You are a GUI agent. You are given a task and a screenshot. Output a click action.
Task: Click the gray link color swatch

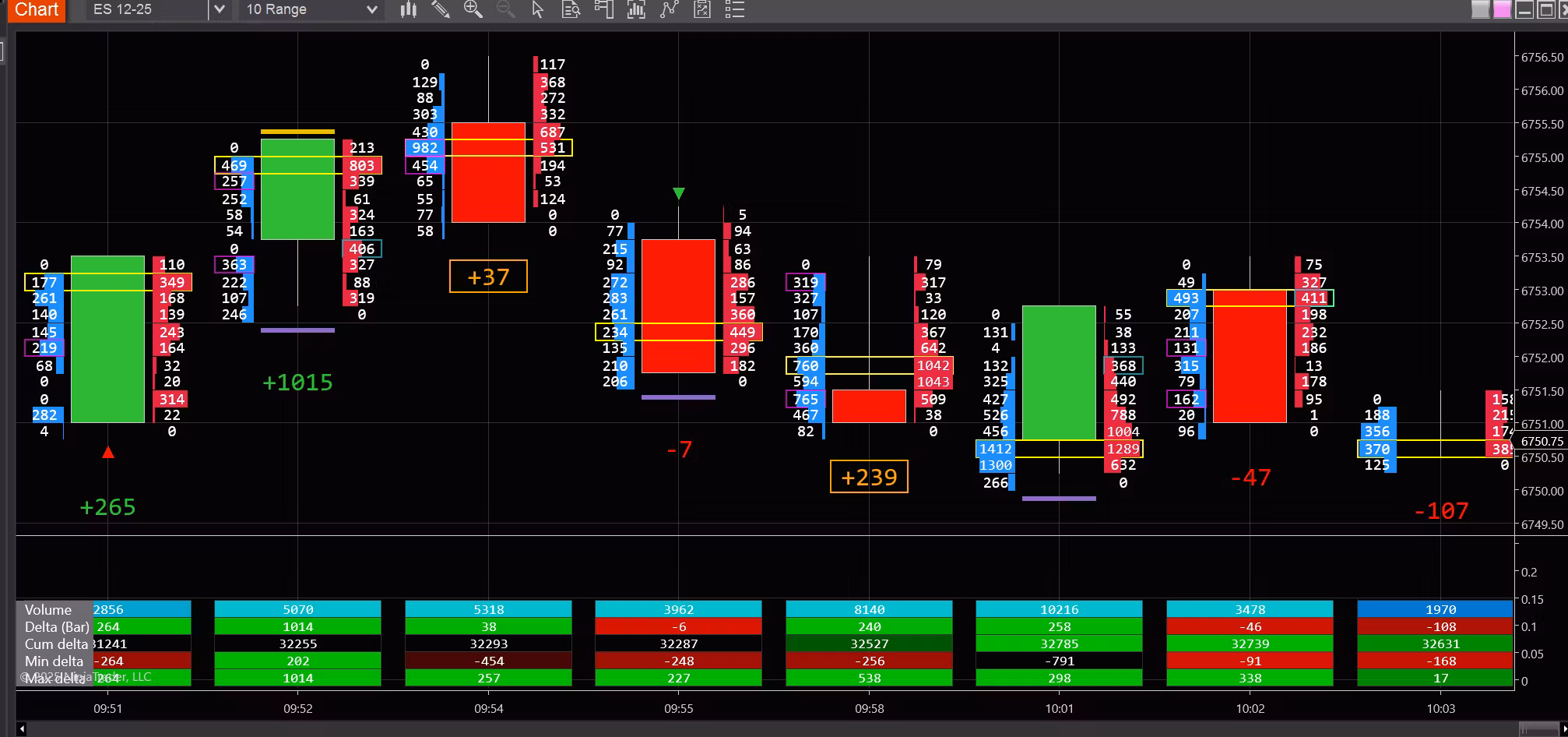(x=1480, y=9)
